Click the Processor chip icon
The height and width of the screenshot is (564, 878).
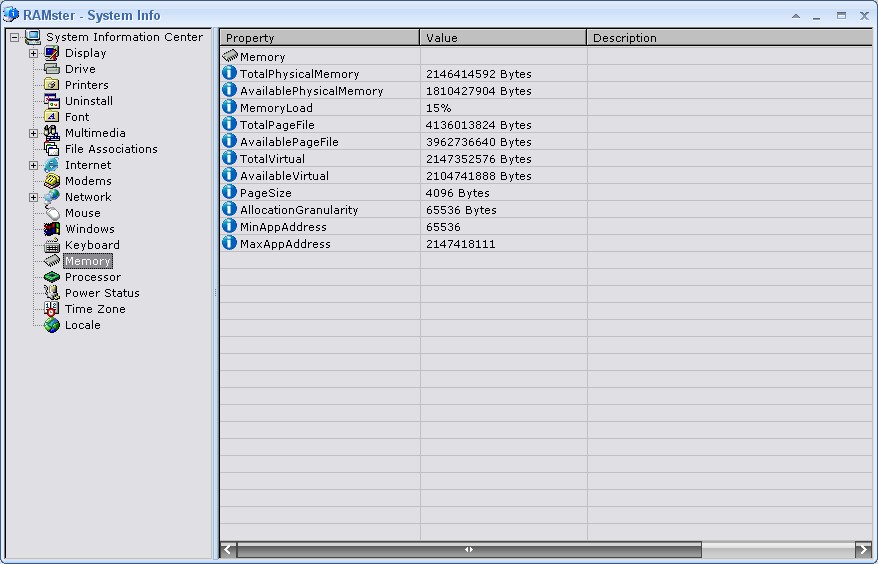52,277
